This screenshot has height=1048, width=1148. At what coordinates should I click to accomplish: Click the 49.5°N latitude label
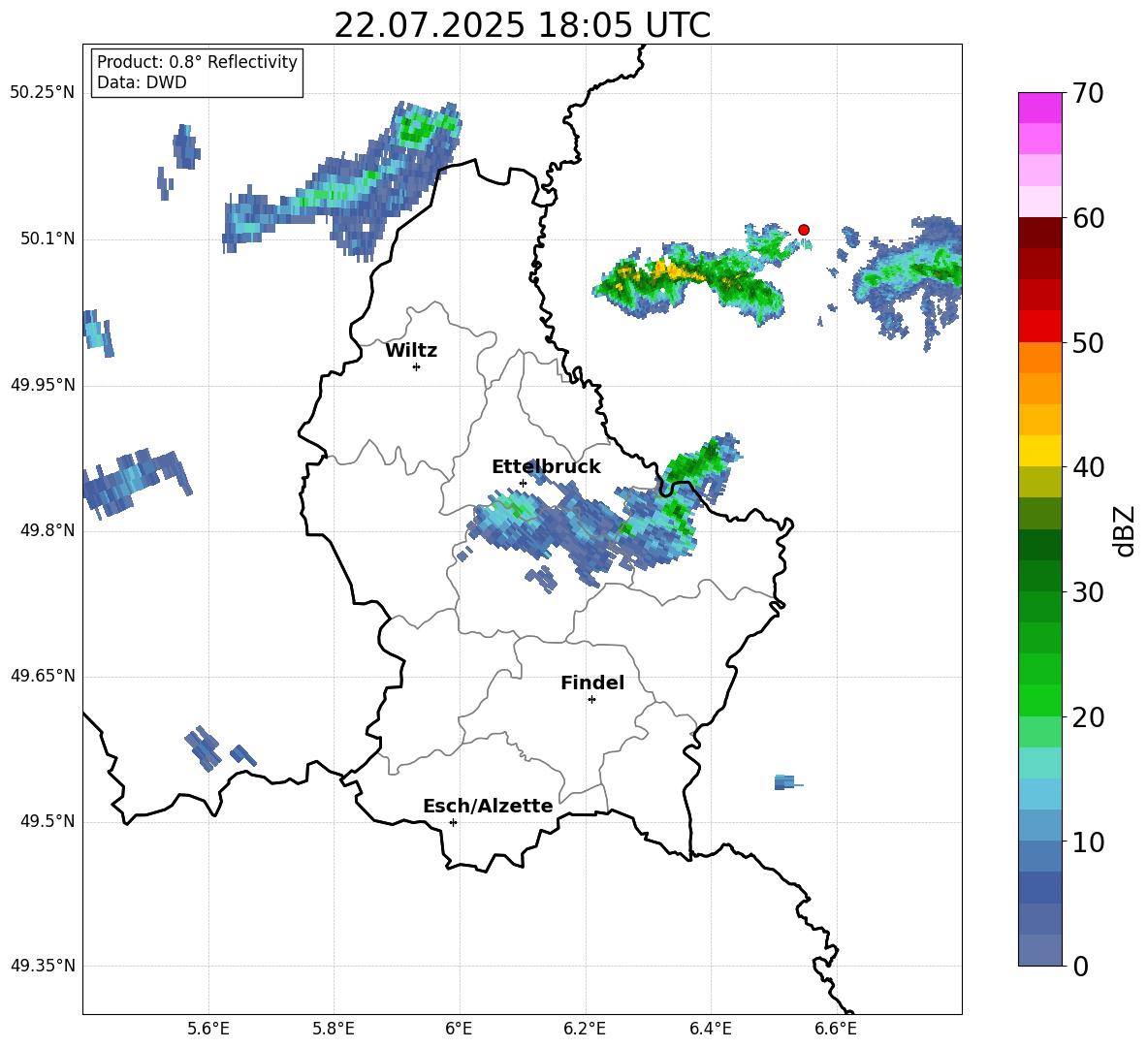point(48,821)
